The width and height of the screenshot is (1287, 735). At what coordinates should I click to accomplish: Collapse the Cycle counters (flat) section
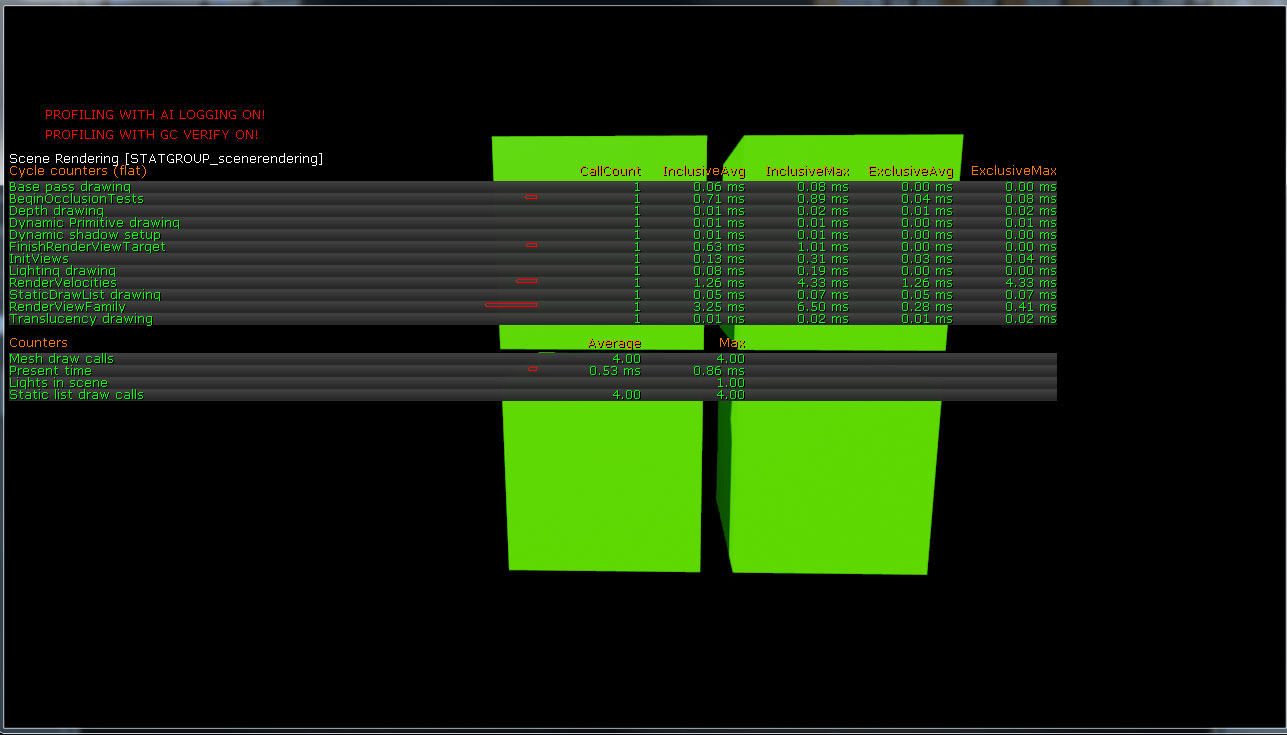click(77, 171)
